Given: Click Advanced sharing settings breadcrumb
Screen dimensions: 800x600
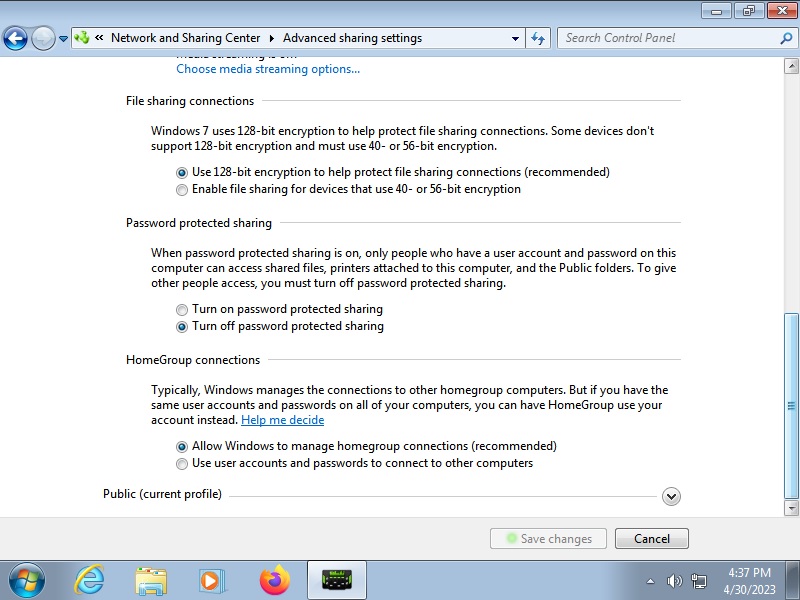Looking at the screenshot, I should pyautogui.click(x=353, y=38).
